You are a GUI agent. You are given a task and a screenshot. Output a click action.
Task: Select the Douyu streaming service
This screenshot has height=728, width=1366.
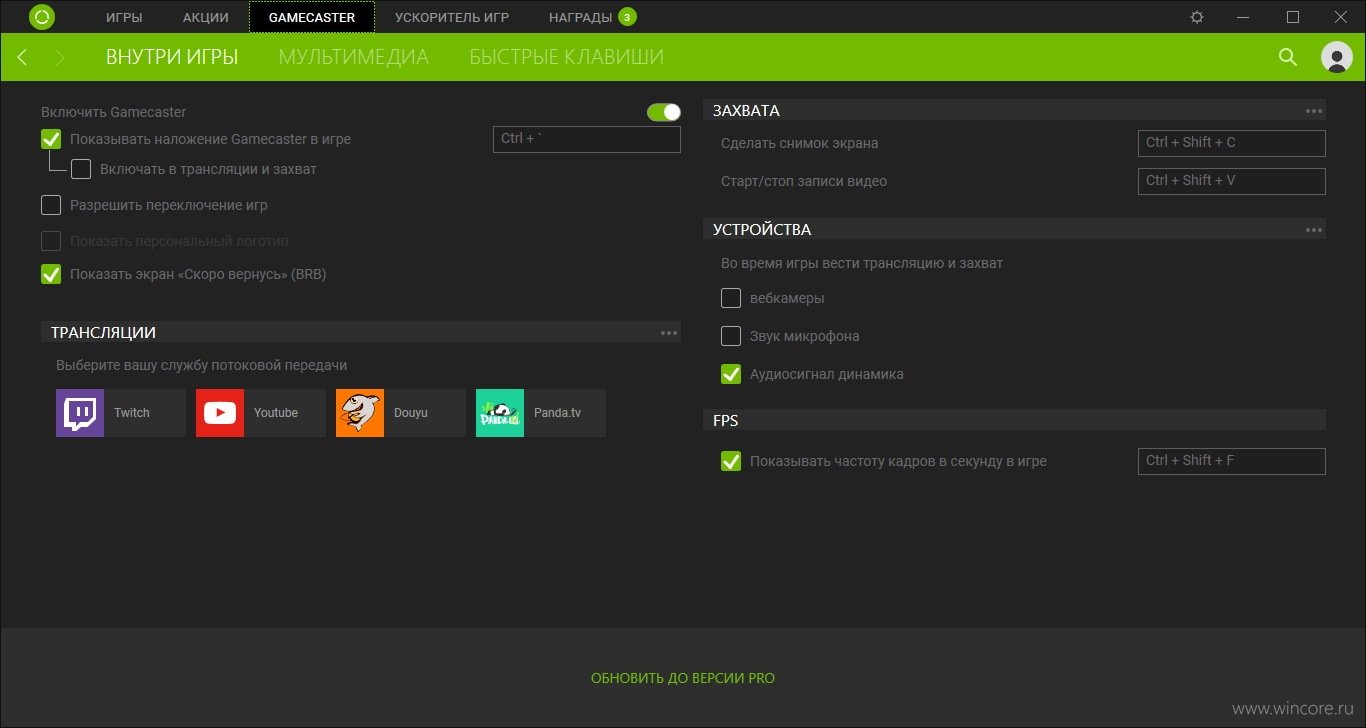(x=400, y=413)
